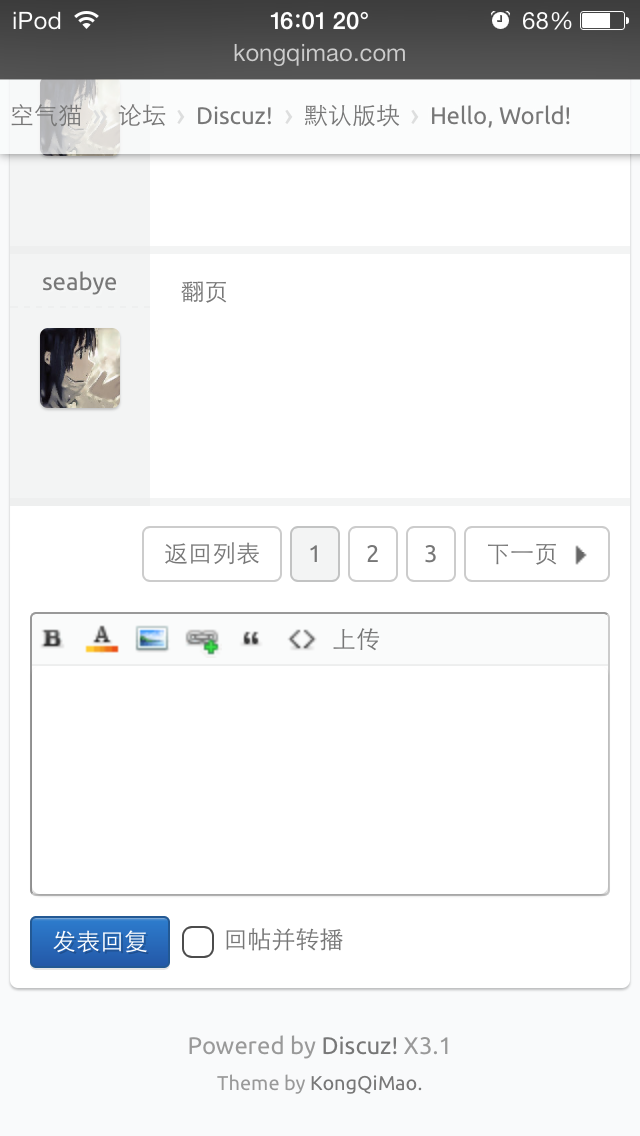The width and height of the screenshot is (640, 1136).
Task: Open the KongQiMao theme credit link
Action: click(x=364, y=1084)
